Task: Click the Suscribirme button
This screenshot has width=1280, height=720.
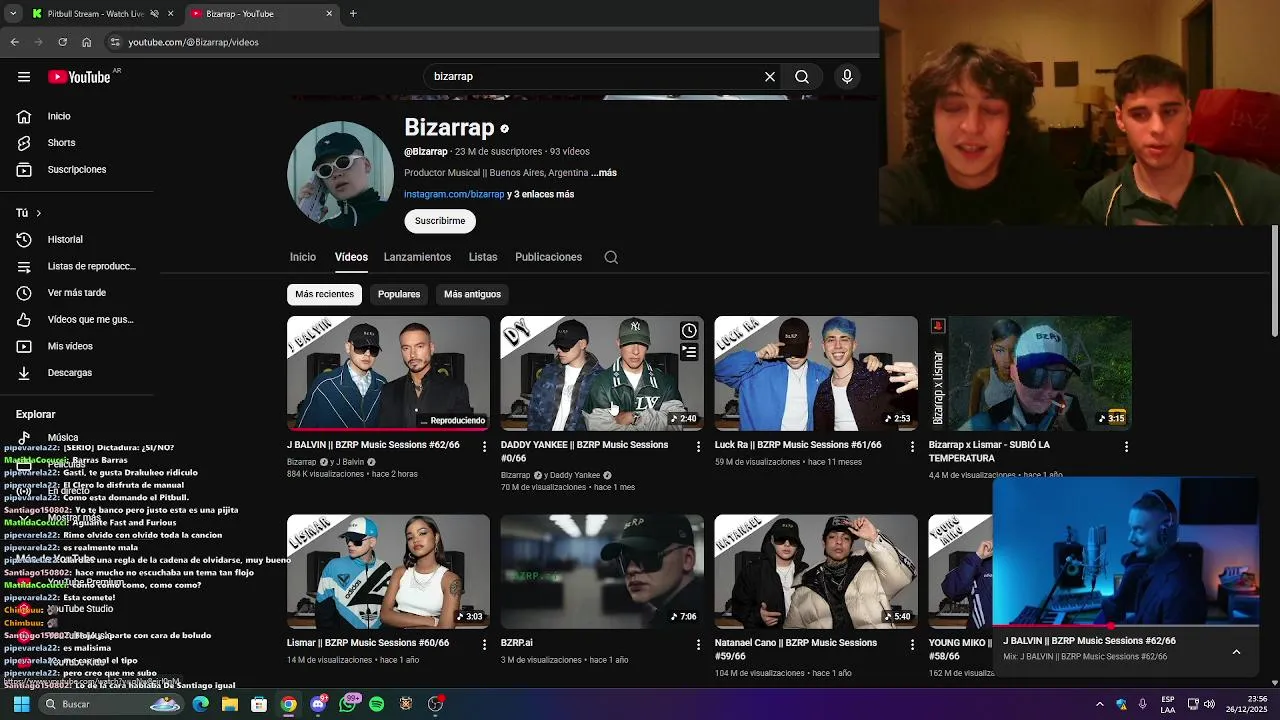Action: click(440, 221)
